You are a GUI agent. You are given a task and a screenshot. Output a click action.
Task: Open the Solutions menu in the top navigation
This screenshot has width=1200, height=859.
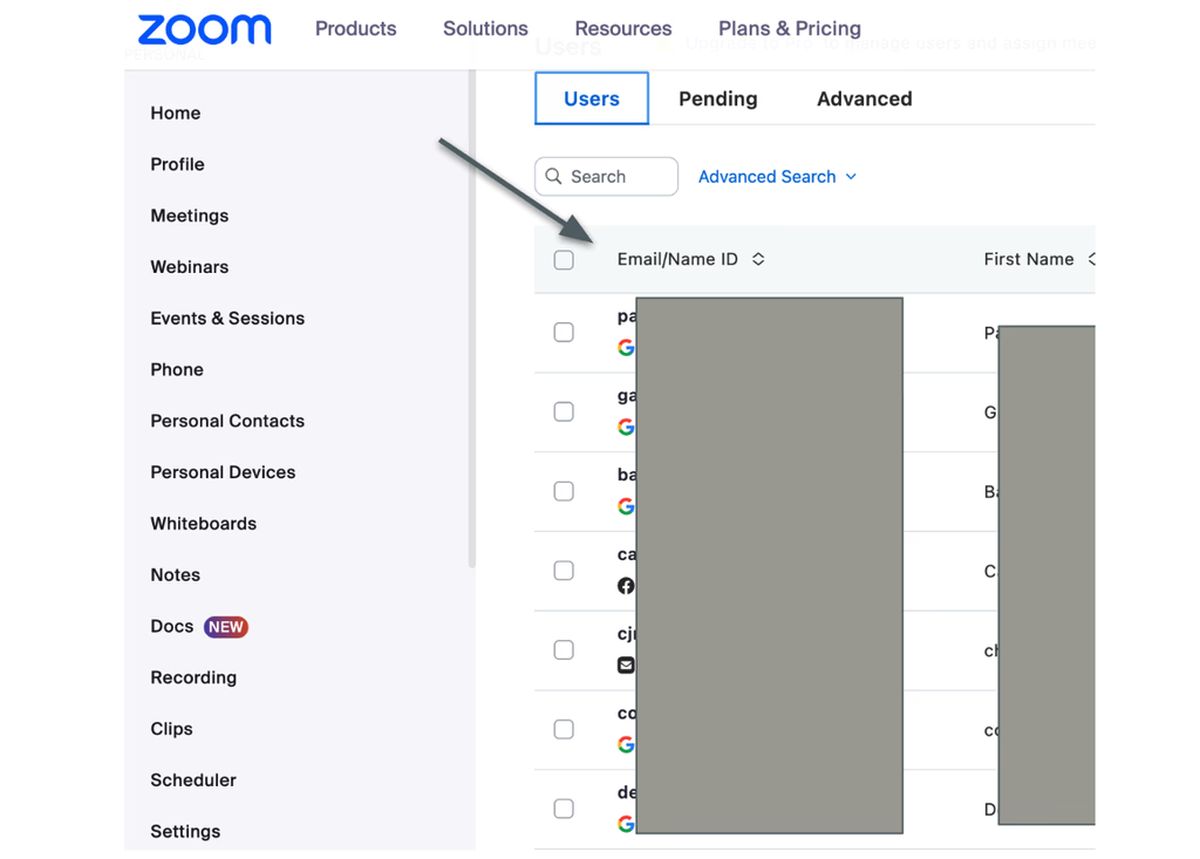(x=486, y=29)
